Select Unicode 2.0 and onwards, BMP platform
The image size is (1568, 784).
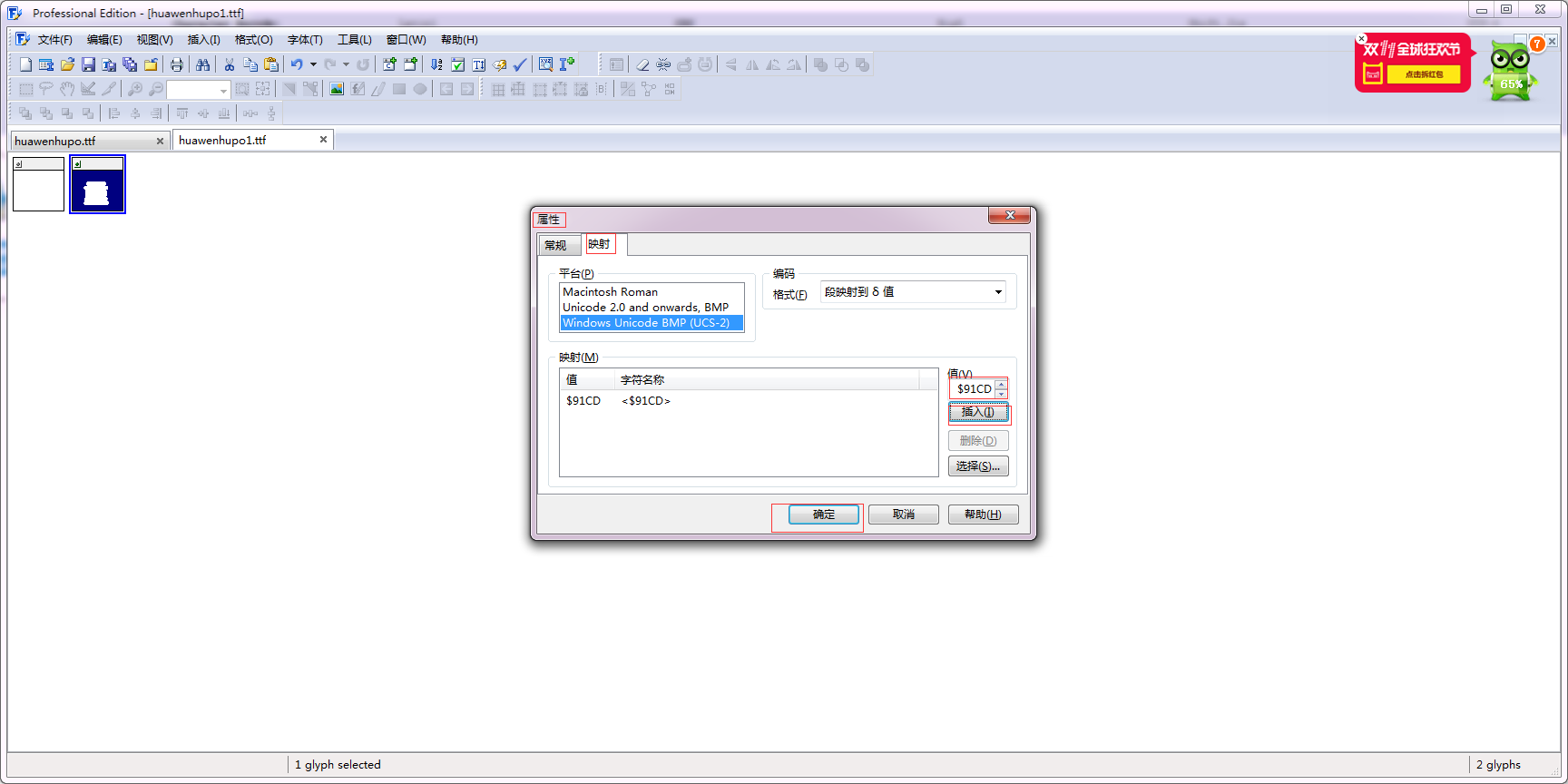652,308
